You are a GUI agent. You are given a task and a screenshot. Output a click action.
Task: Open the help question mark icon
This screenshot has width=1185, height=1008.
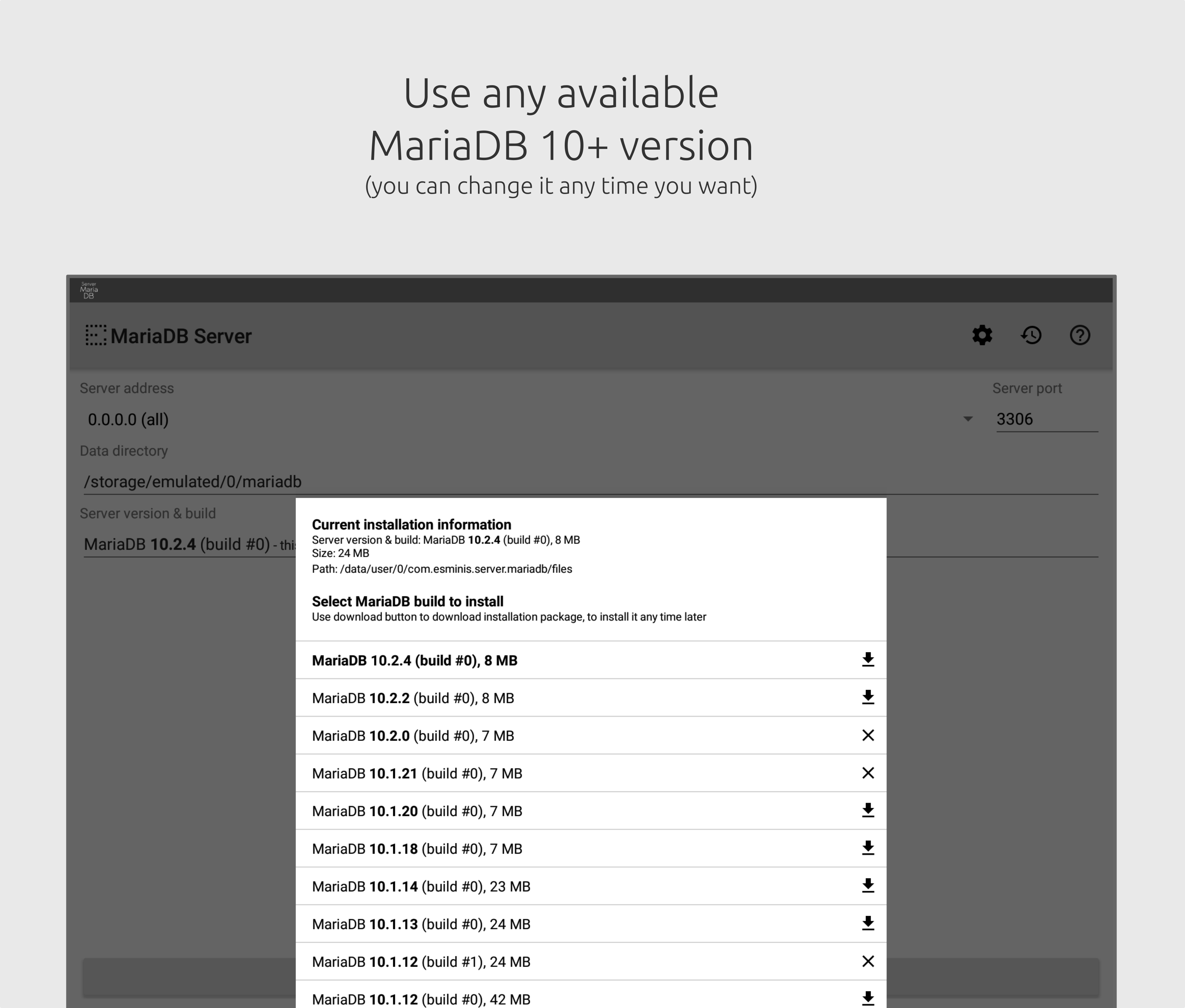click(1080, 335)
